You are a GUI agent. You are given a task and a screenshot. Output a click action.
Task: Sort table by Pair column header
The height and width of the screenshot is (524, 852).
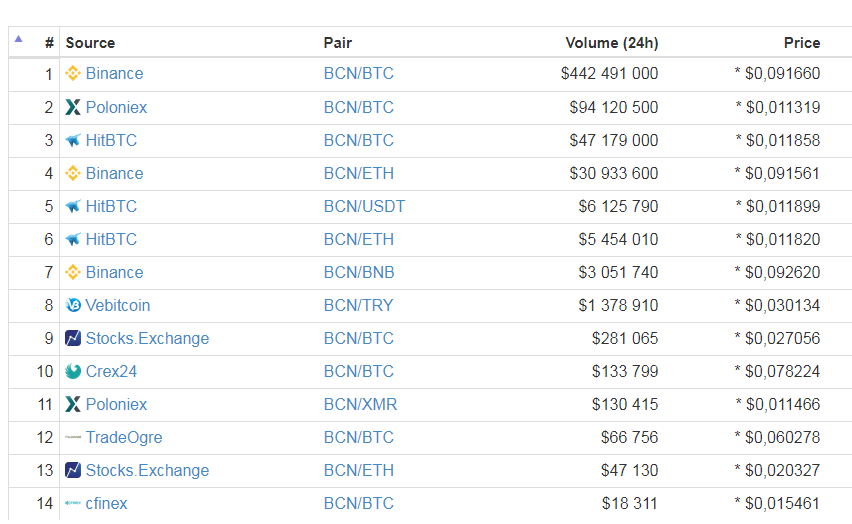(x=338, y=43)
